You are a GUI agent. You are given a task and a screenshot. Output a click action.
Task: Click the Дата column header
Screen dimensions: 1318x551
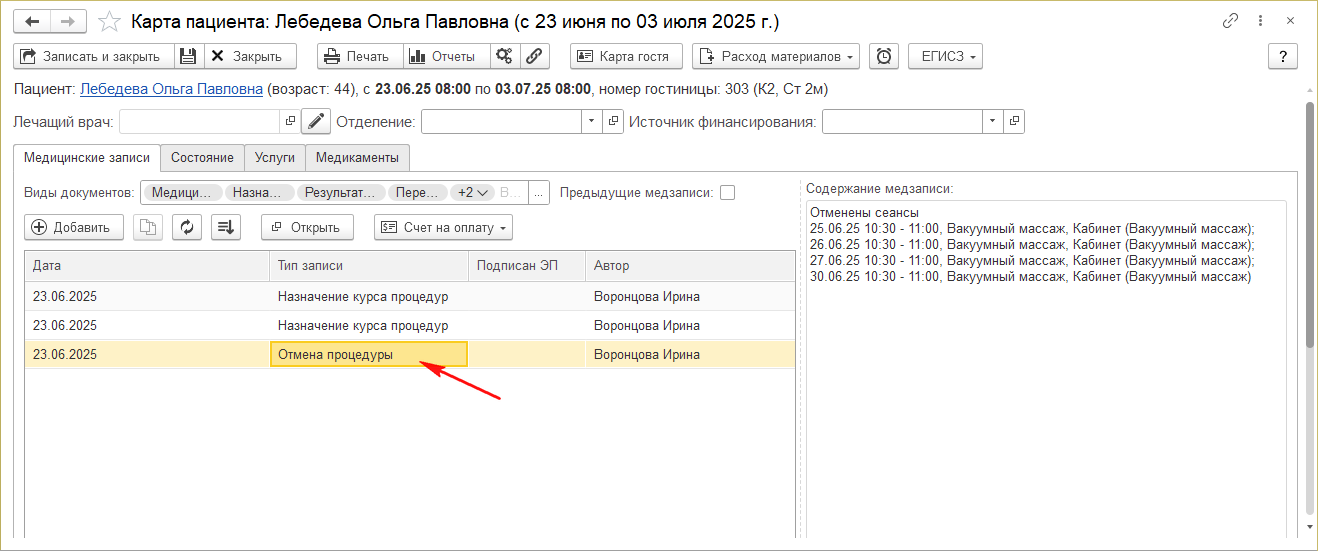click(x=147, y=265)
